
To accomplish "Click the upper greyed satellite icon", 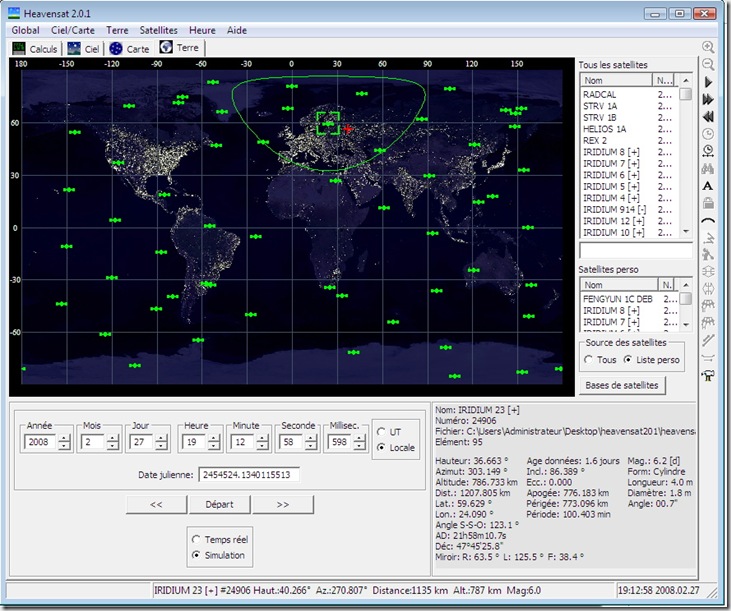I will tap(708, 238).
